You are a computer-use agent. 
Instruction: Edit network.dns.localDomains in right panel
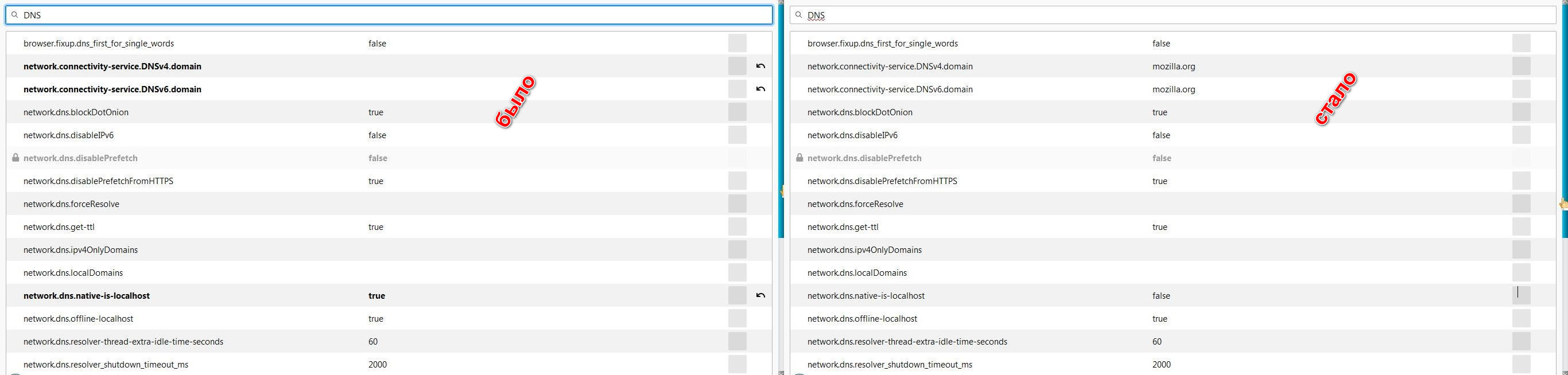click(x=1521, y=273)
